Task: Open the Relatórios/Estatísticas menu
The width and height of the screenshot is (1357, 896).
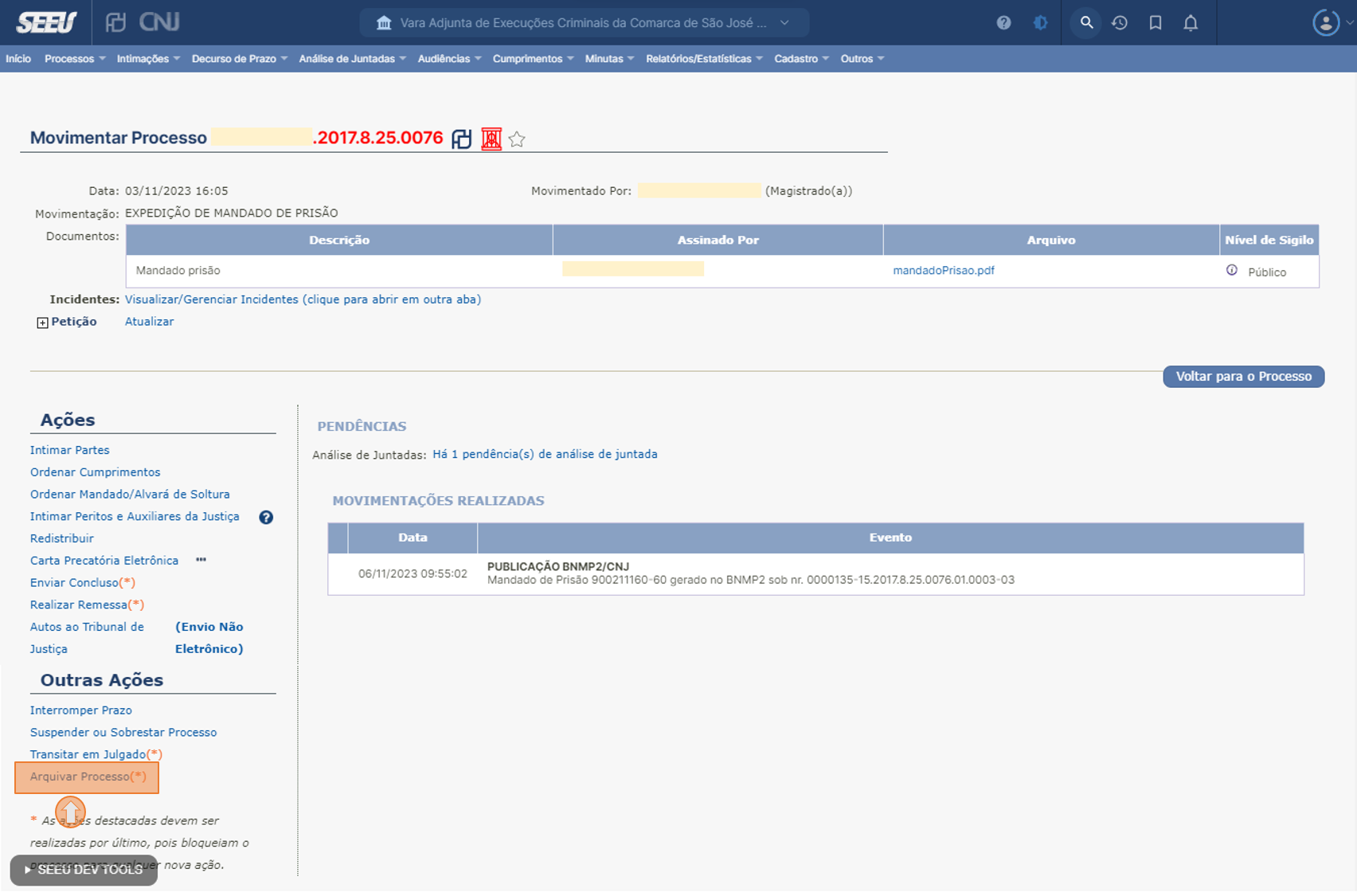Action: point(704,59)
